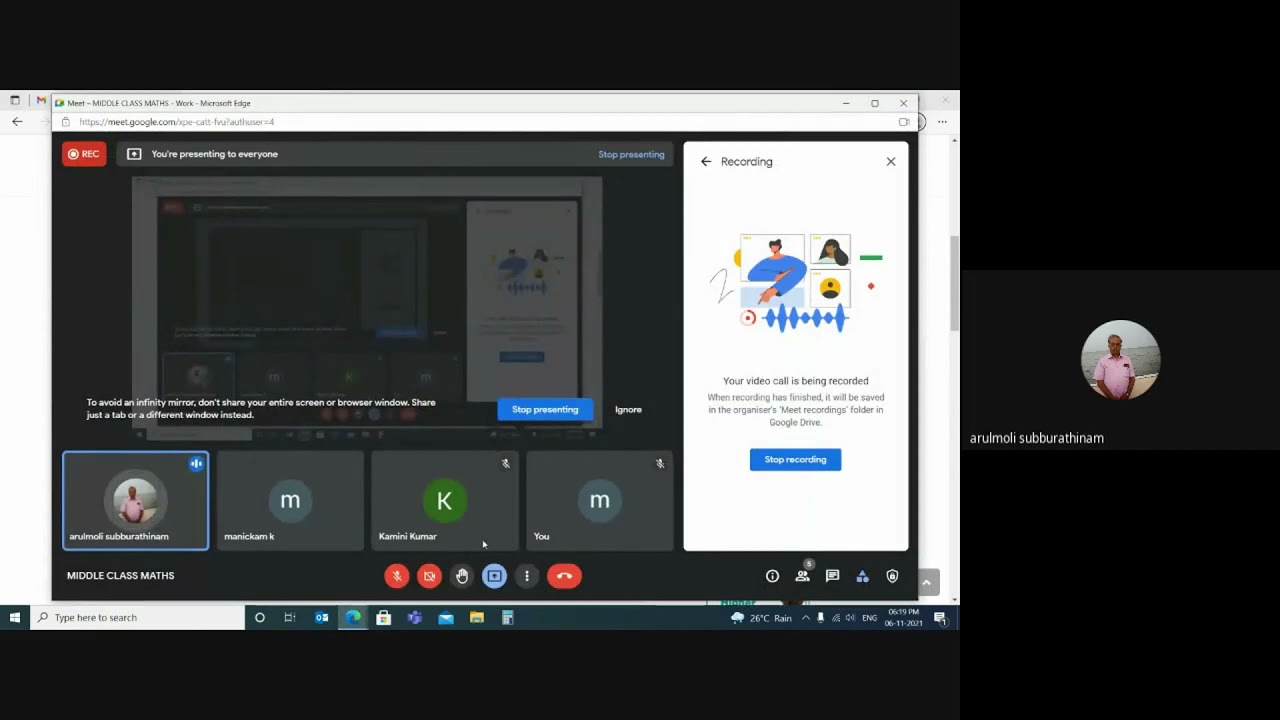
Task: Select Kamini Kumar participant tile
Action: coord(445,501)
